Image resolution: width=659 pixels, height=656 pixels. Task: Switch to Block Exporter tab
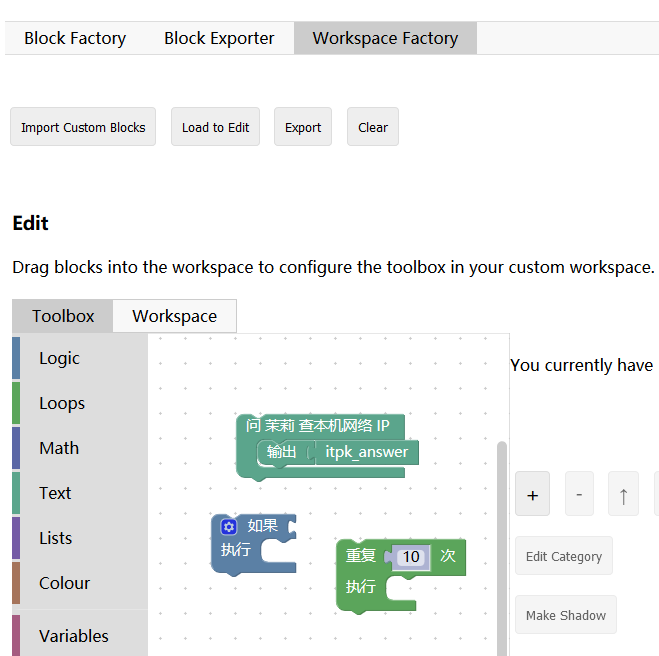point(219,38)
